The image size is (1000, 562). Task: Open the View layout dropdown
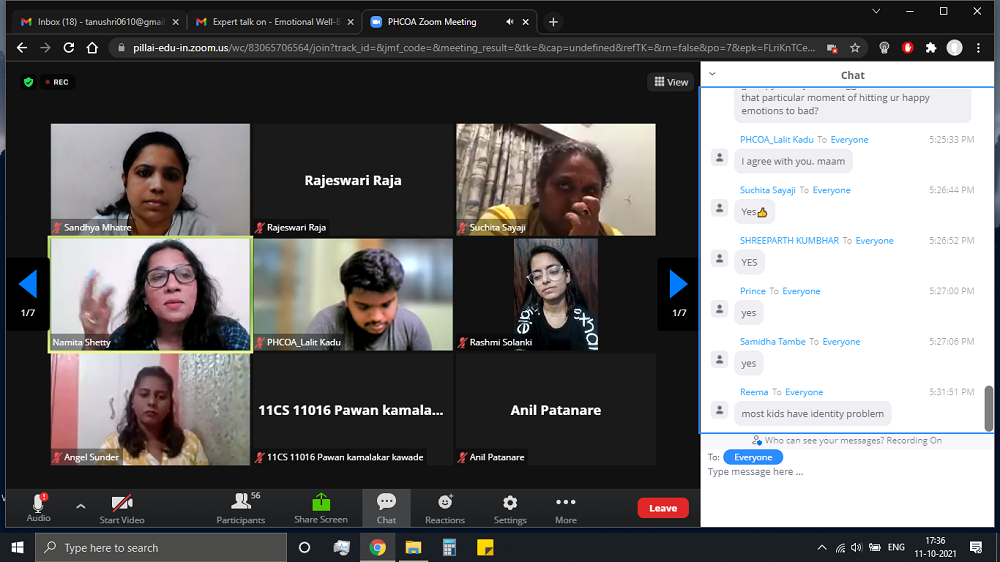pyautogui.click(x=671, y=82)
